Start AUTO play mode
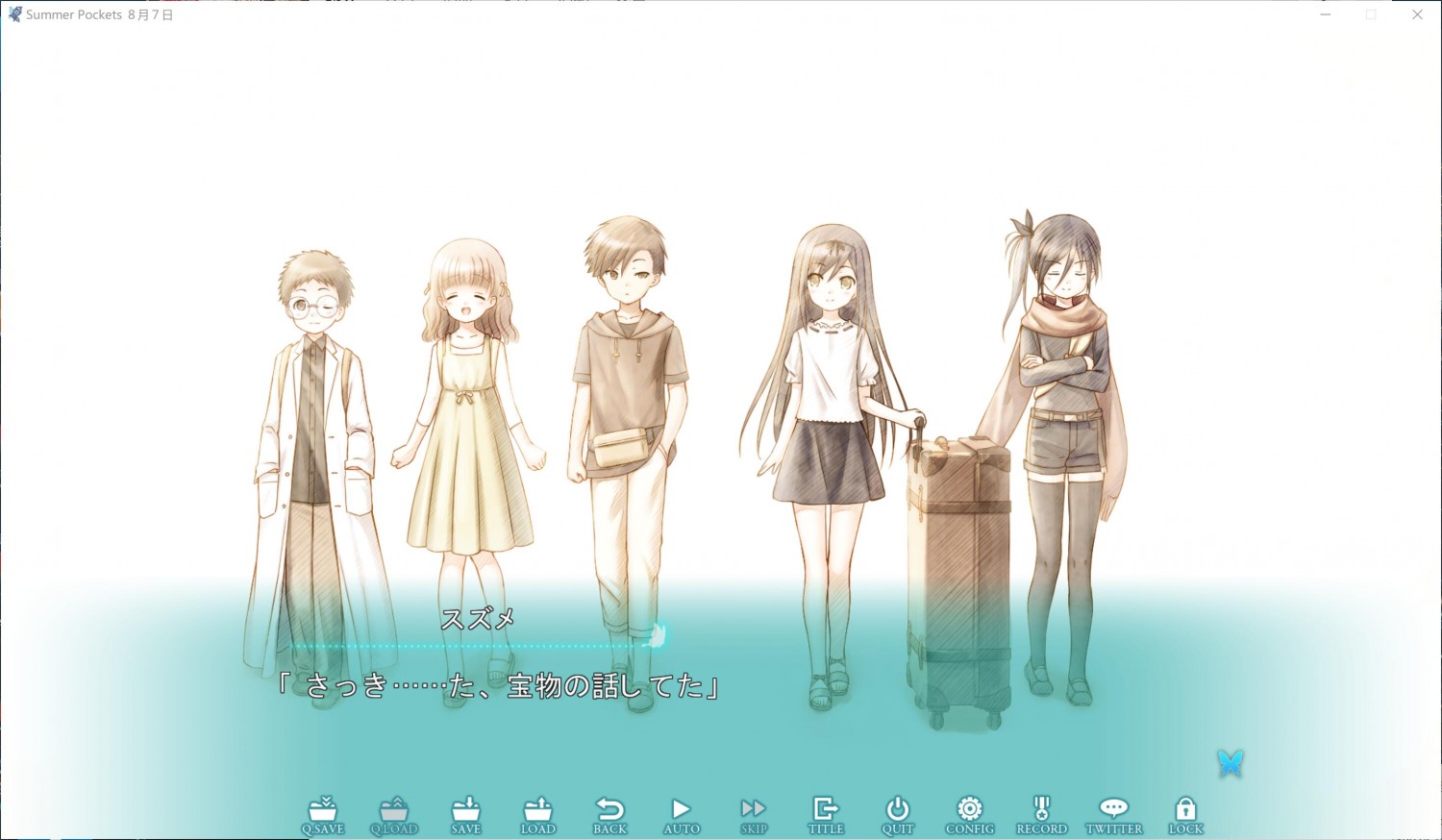 pyautogui.click(x=682, y=815)
